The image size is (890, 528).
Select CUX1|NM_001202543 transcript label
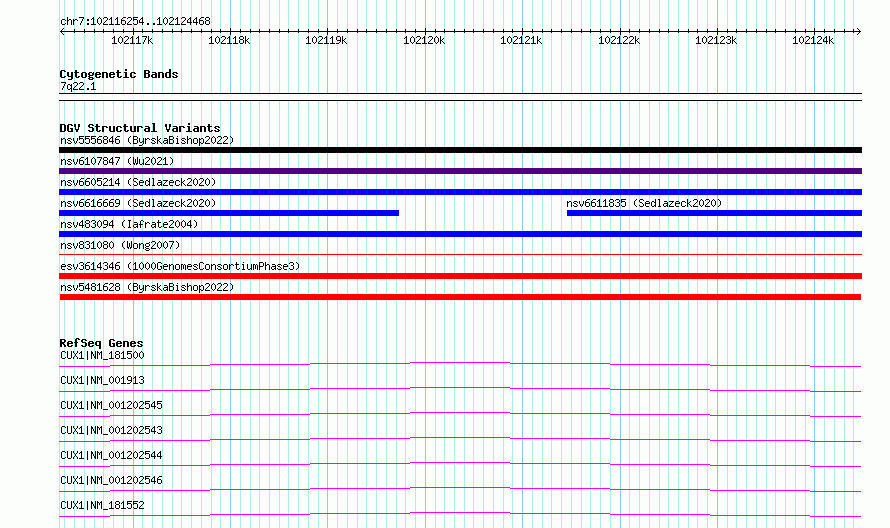111,430
